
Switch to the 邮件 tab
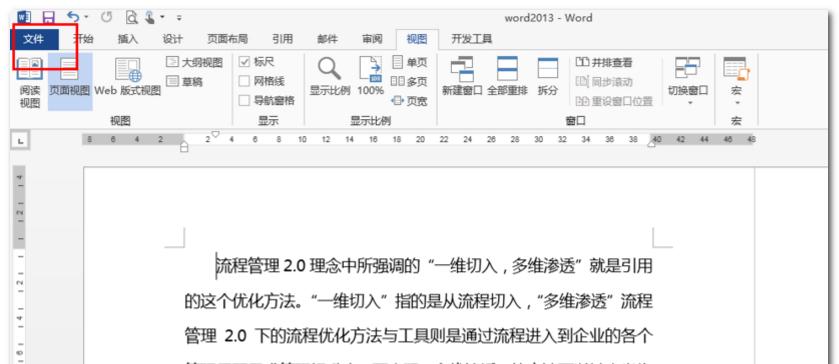click(327, 39)
